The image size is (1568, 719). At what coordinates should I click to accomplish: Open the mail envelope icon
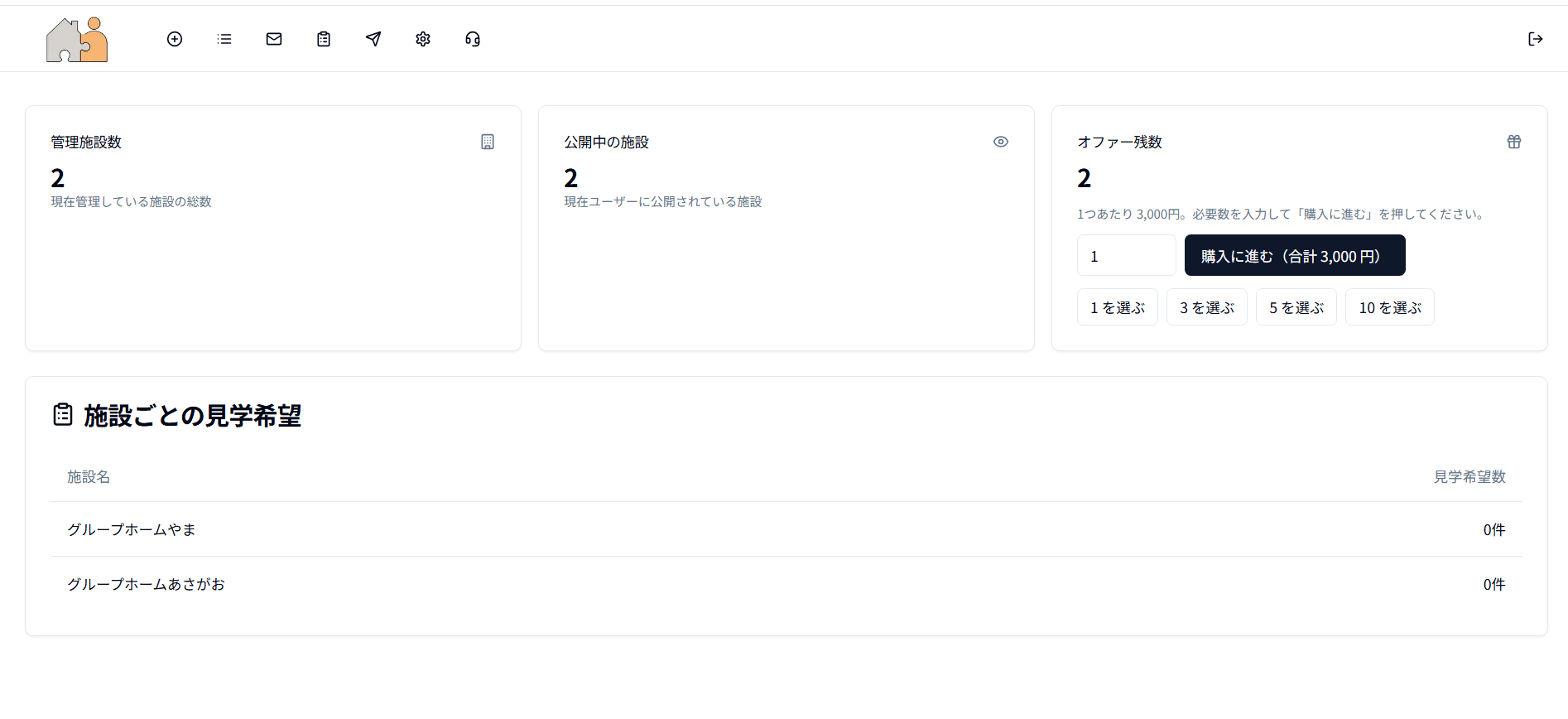point(274,39)
